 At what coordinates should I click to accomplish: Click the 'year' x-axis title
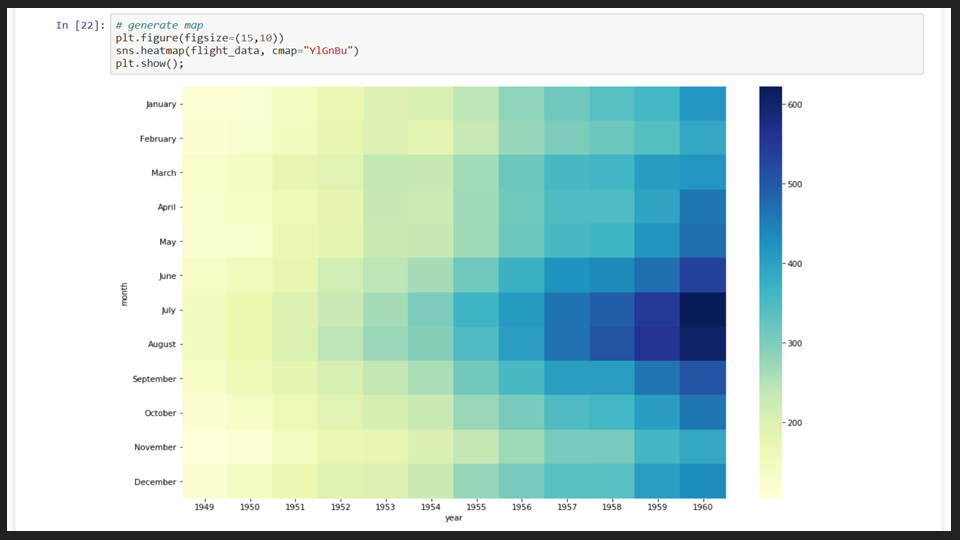tap(454, 518)
